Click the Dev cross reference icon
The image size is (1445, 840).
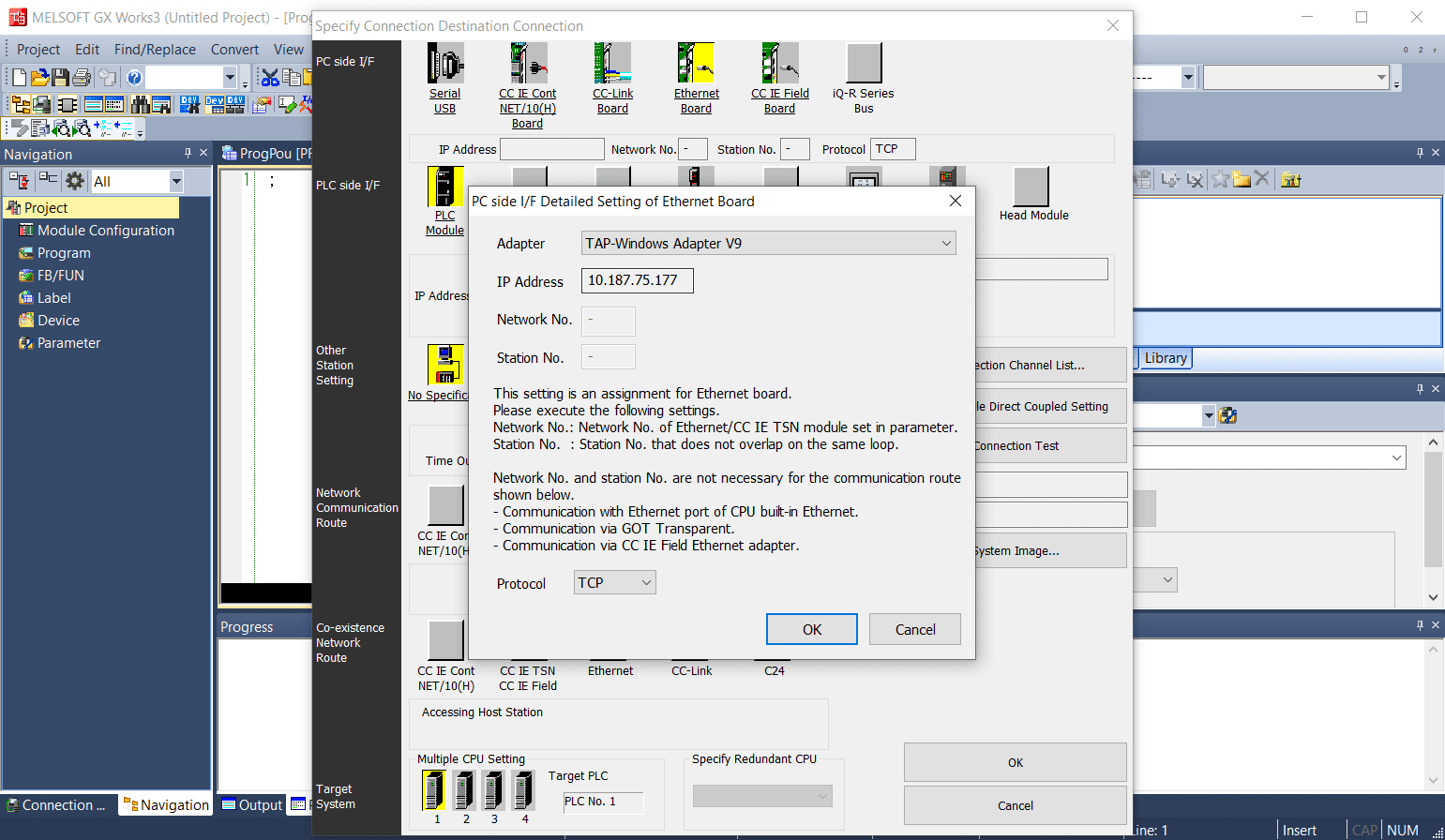click(189, 104)
